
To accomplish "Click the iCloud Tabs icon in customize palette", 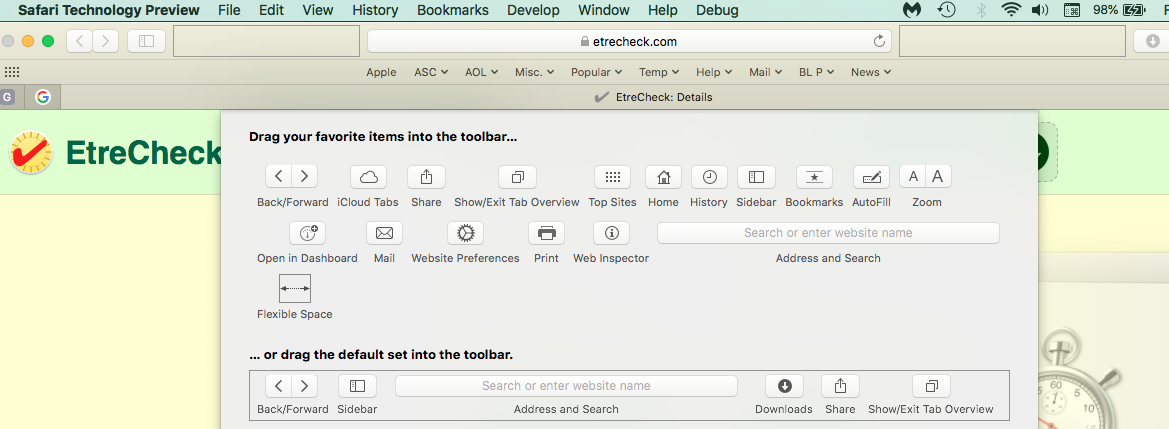I will pos(368,177).
